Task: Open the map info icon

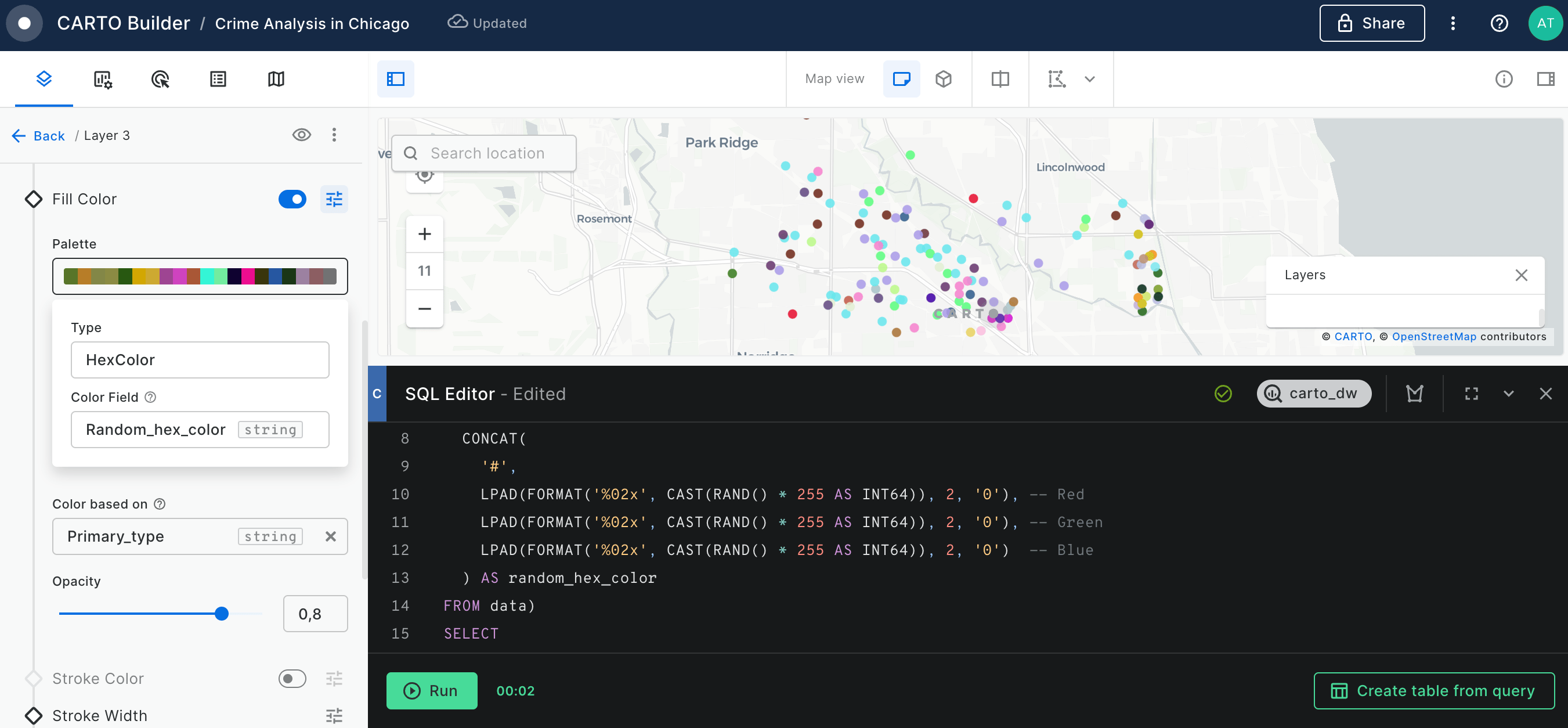Action: pos(1504,79)
